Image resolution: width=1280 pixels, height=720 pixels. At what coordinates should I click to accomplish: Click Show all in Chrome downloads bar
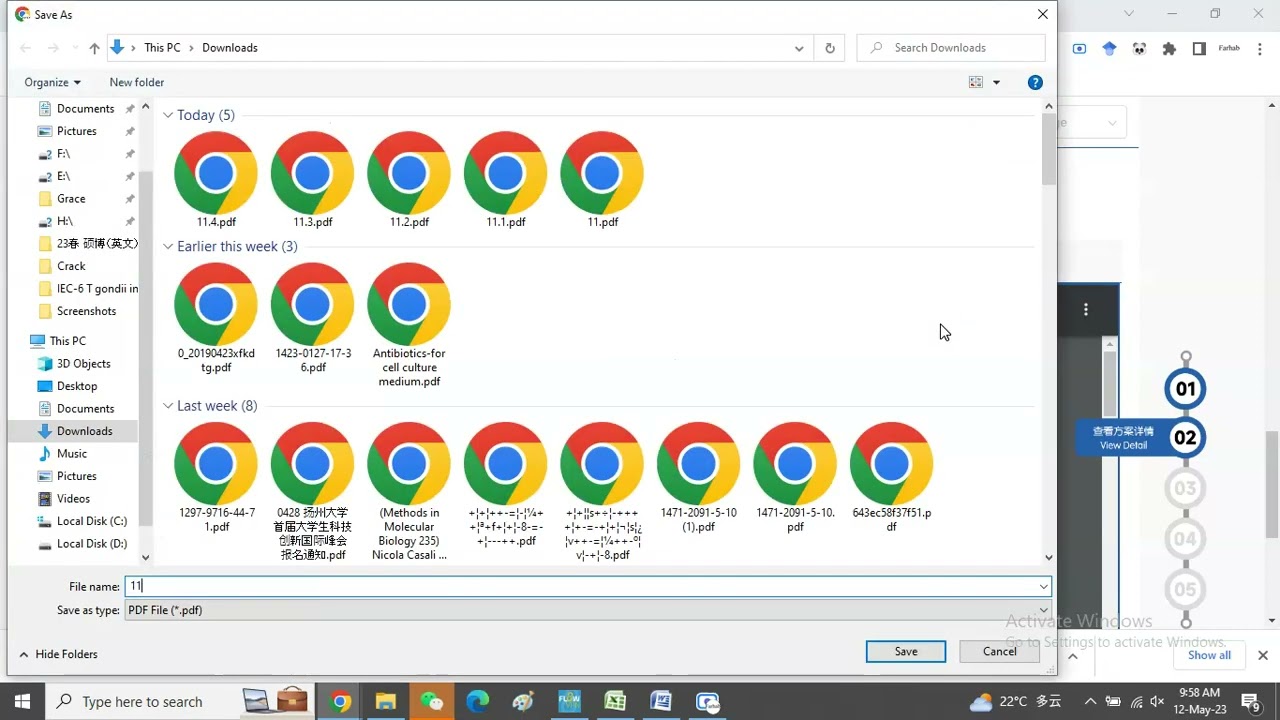click(1209, 655)
